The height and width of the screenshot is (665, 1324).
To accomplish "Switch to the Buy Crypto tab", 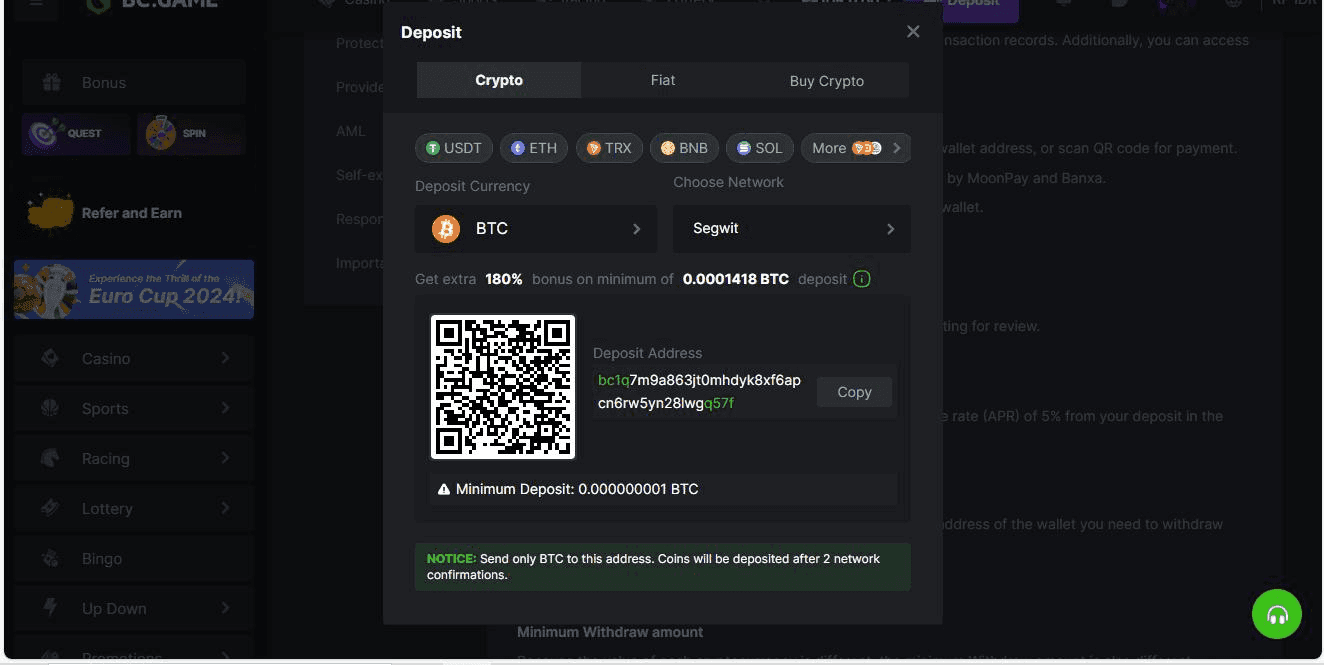I will click(827, 80).
